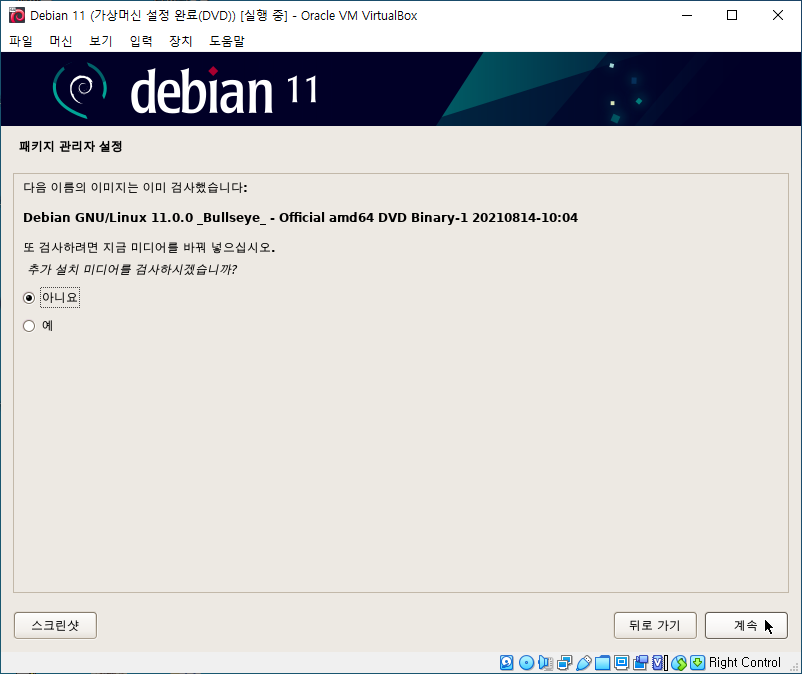Click the recording status icon
The height and width of the screenshot is (674, 802).
point(640,663)
